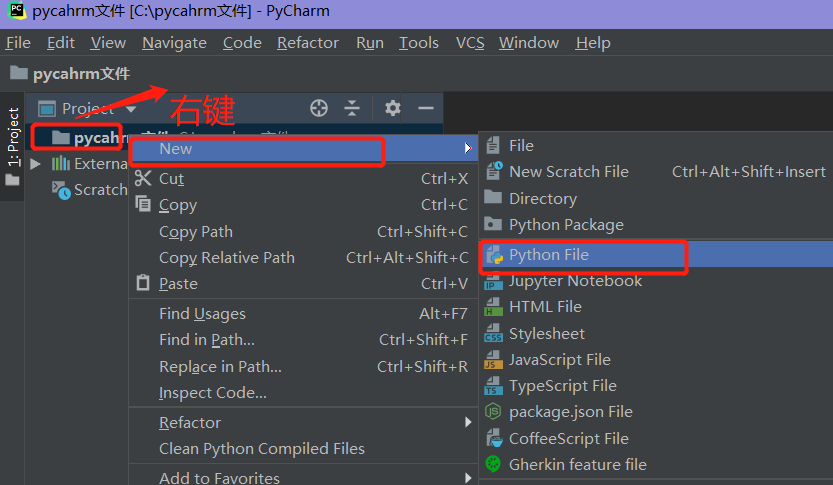Click the Project view window icon
The width and height of the screenshot is (833, 485).
(47, 109)
